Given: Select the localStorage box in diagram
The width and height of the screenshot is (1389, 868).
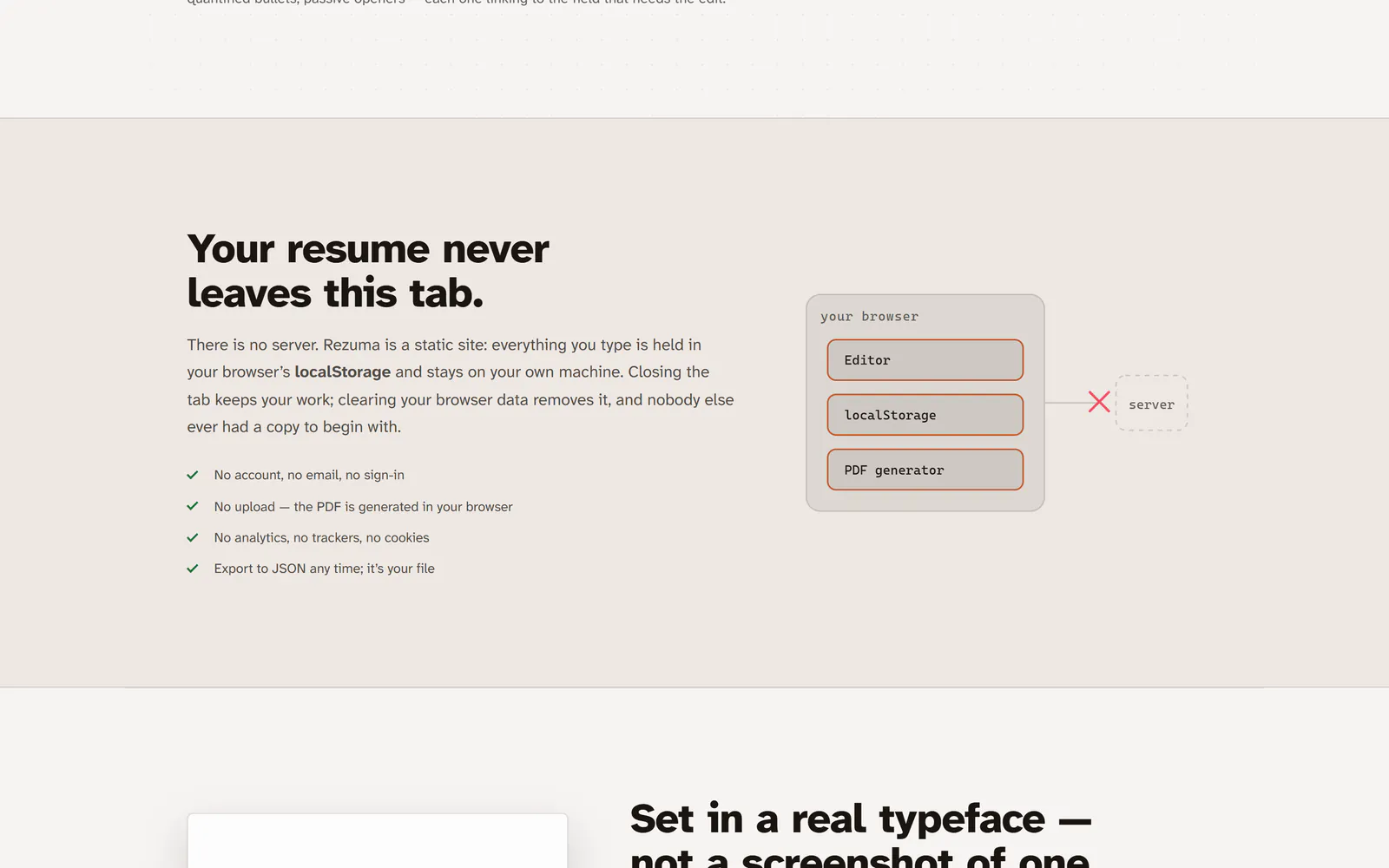Looking at the screenshot, I should [x=925, y=415].
